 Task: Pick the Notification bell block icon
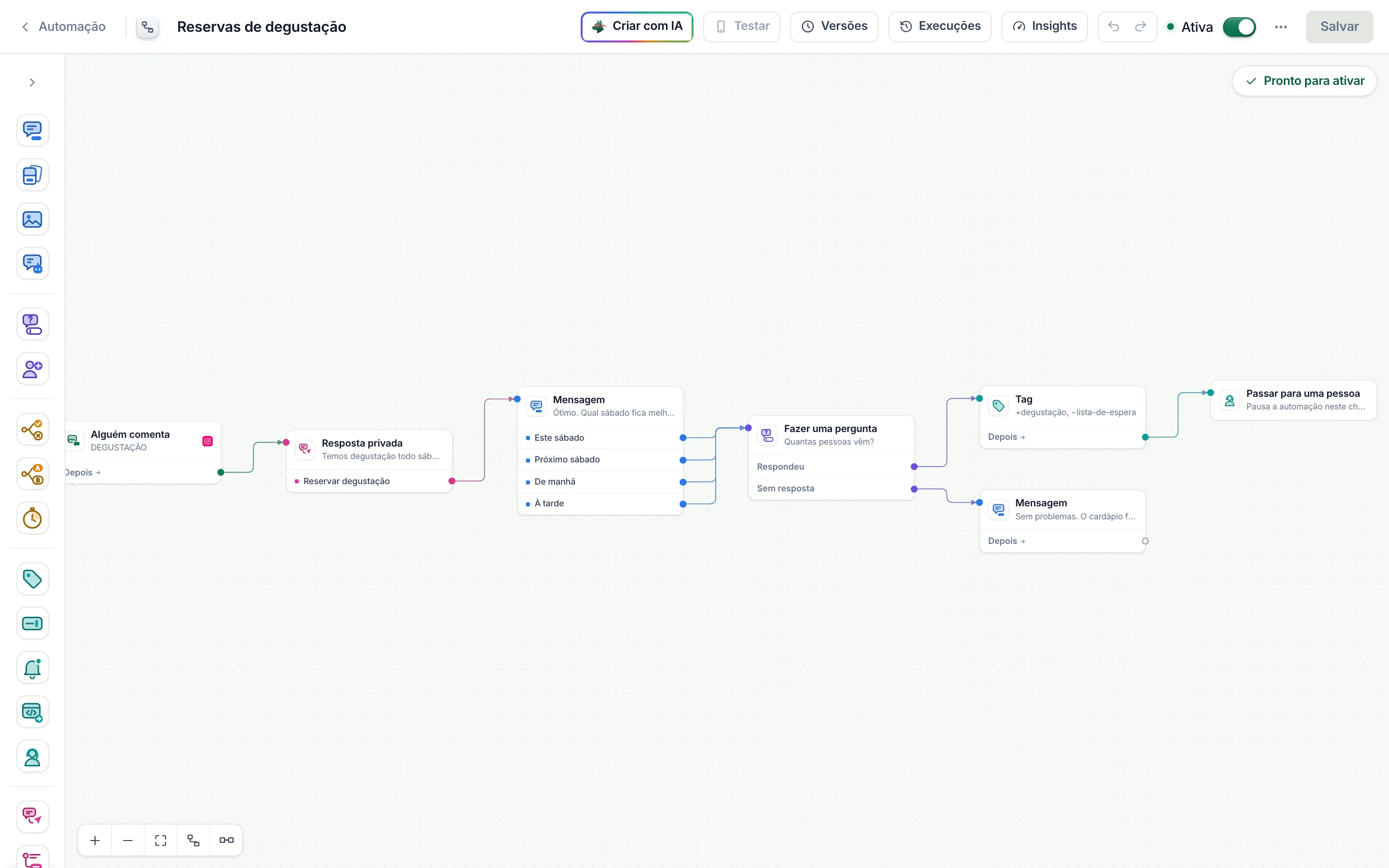(x=32, y=668)
